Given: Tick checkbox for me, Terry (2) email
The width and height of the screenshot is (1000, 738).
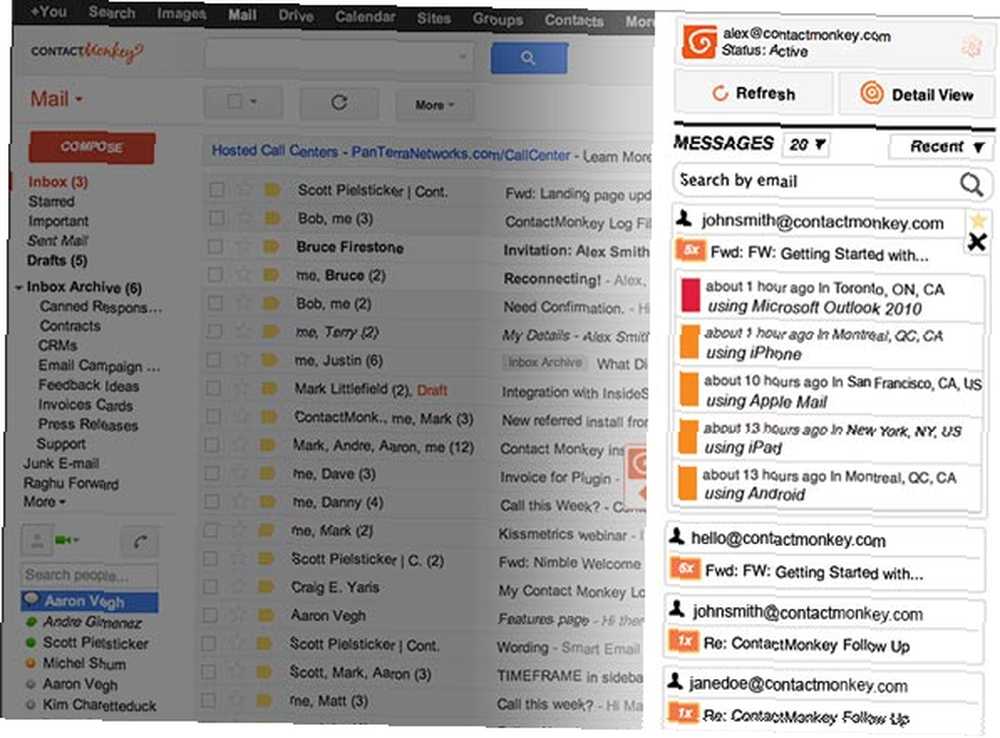Looking at the screenshot, I should point(214,331).
